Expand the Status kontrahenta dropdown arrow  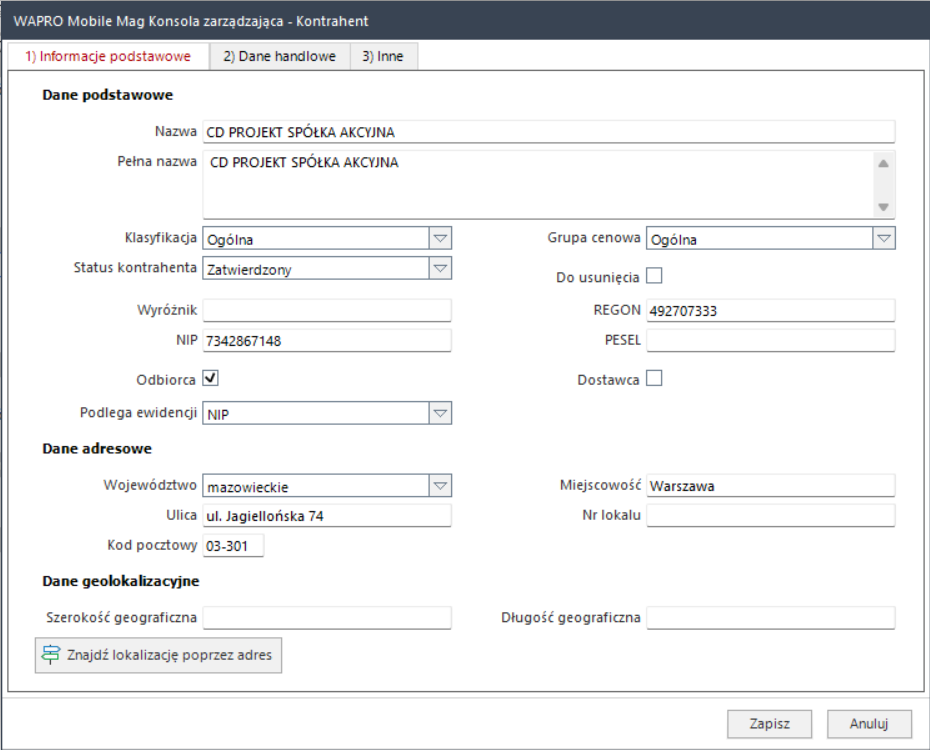[440, 268]
